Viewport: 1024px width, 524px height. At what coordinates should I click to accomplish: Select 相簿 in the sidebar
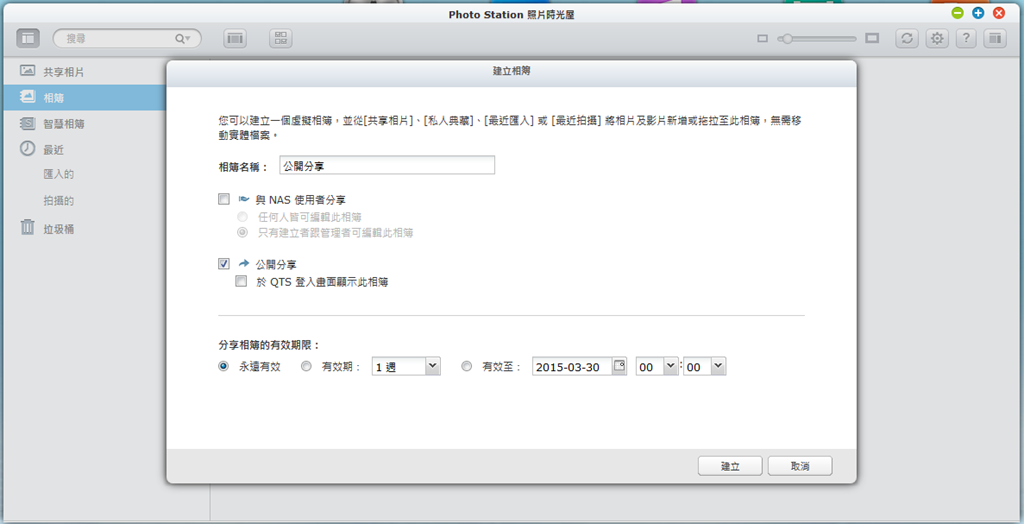point(83,97)
